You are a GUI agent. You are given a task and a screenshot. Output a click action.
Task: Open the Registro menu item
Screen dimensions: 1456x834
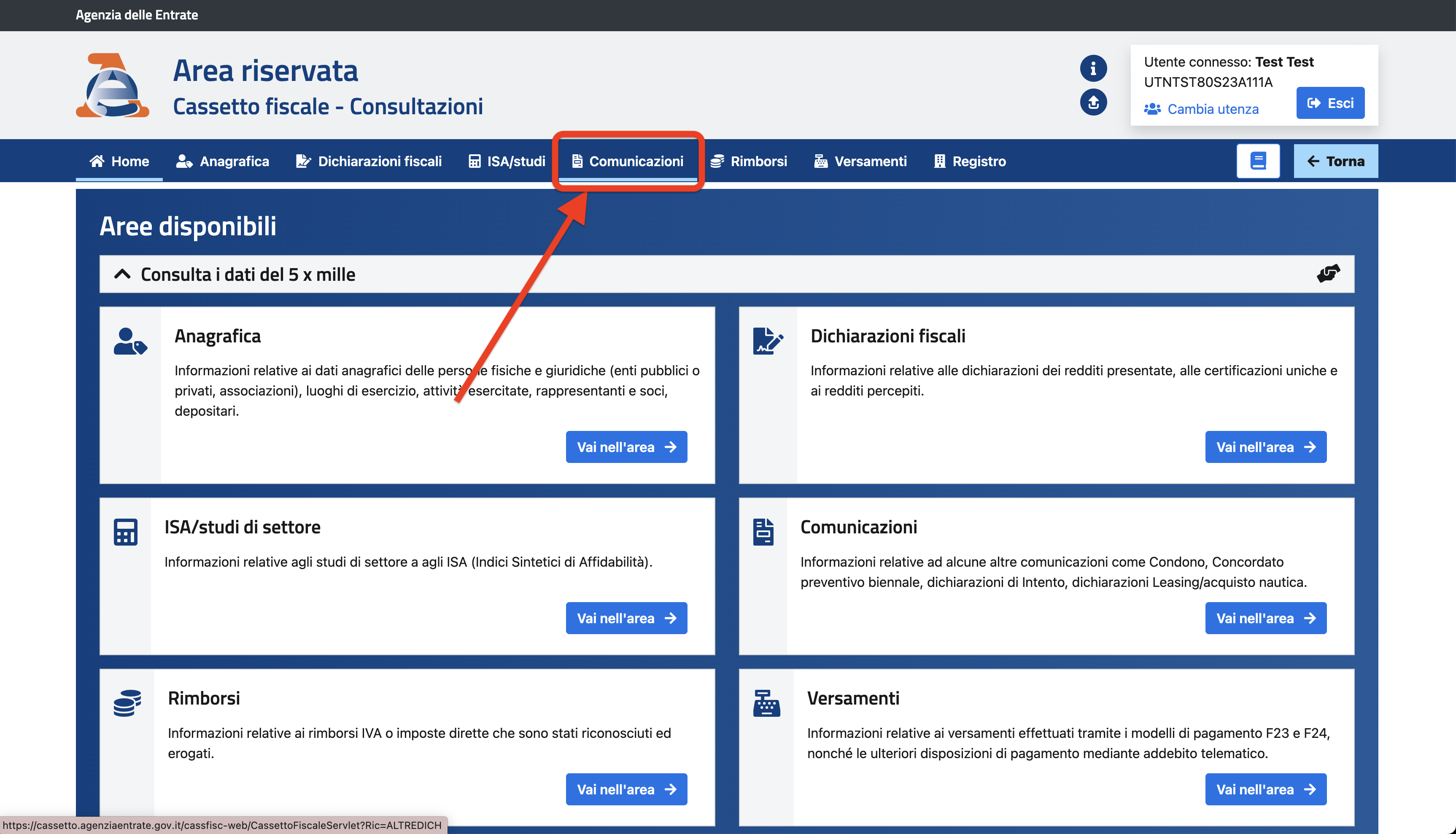(x=970, y=161)
